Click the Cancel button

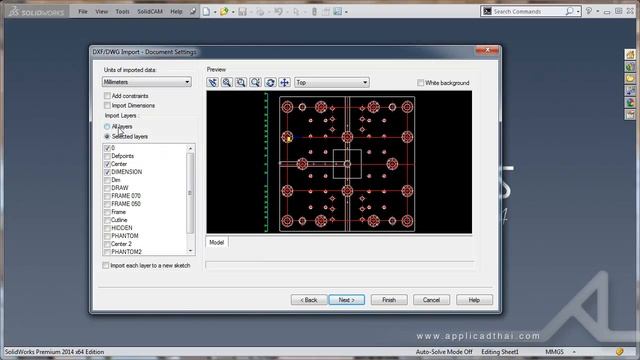coord(431,300)
